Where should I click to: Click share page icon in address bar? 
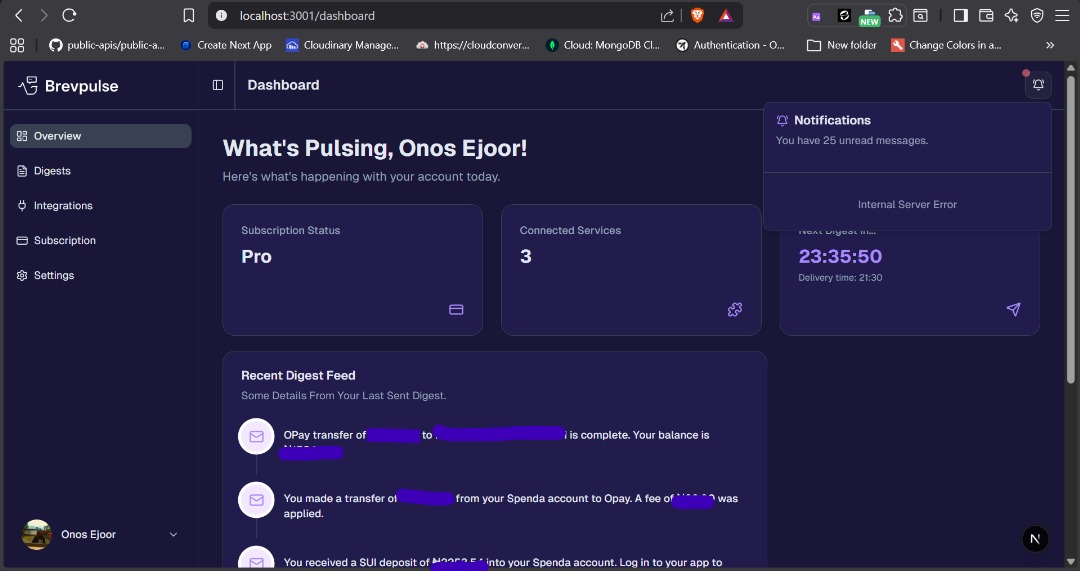click(667, 15)
